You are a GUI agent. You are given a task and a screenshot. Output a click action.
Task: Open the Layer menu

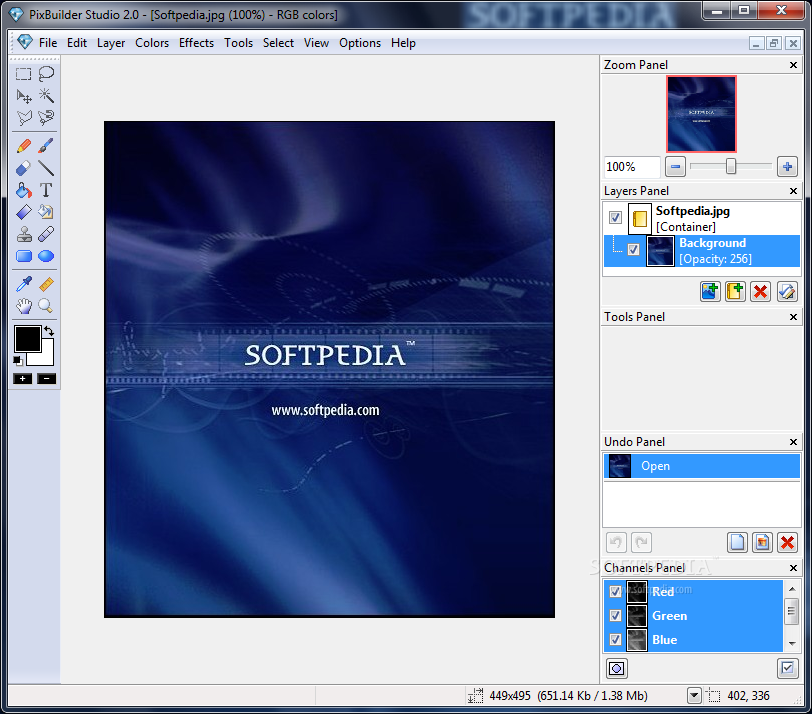(x=111, y=43)
